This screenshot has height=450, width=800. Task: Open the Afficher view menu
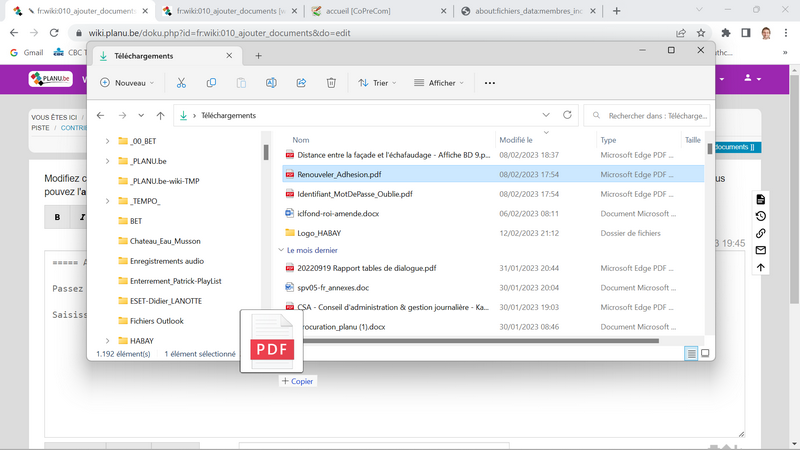[440, 83]
